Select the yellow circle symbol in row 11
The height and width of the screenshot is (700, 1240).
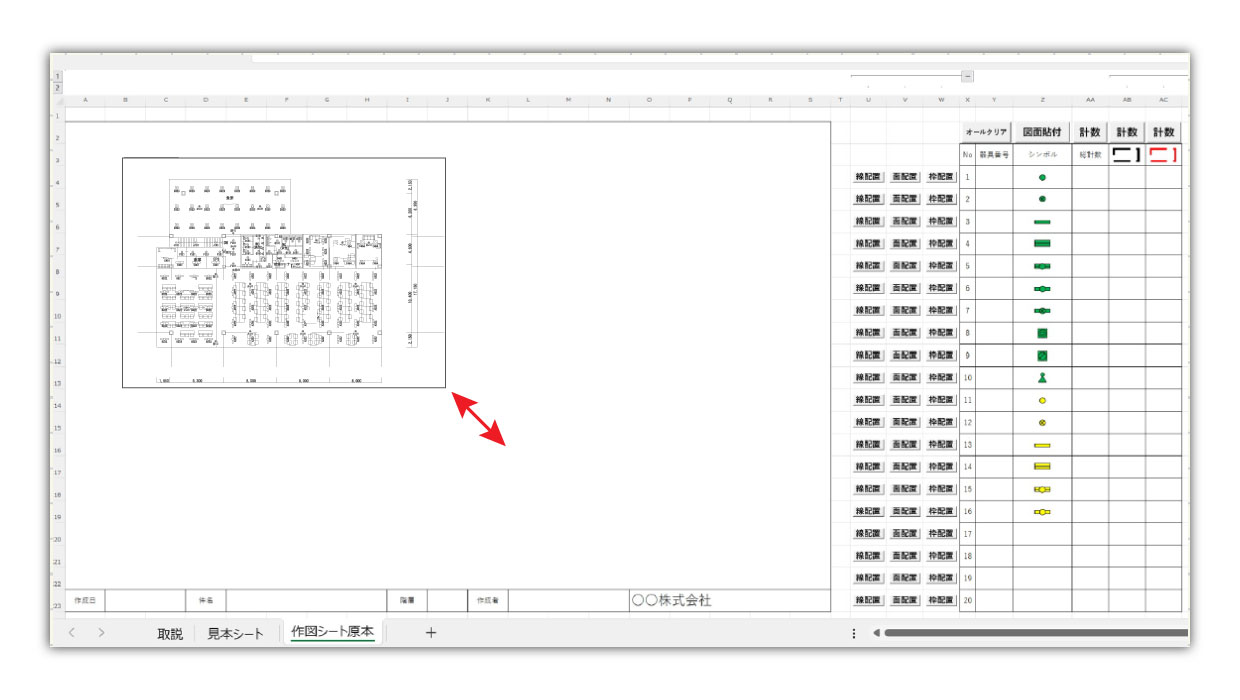point(1042,400)
